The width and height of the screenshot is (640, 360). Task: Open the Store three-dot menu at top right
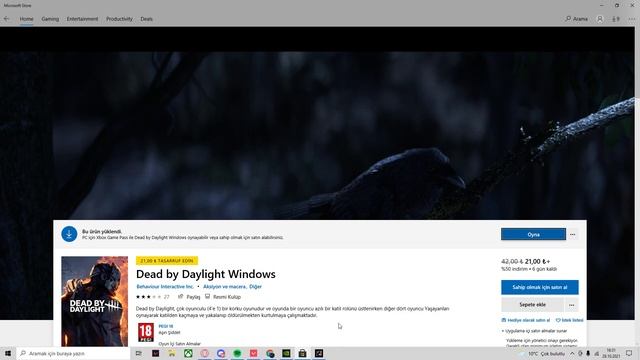[632, 19]
